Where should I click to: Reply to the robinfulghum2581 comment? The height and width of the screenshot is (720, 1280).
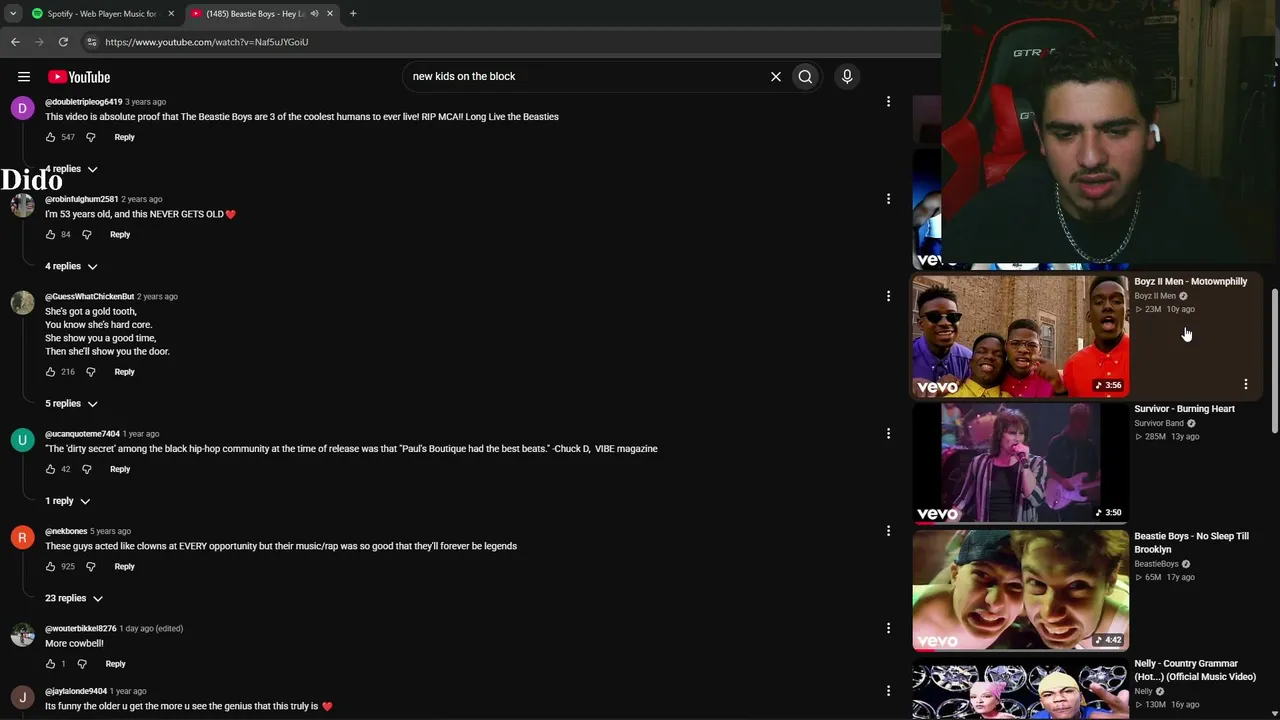(120, 234)
